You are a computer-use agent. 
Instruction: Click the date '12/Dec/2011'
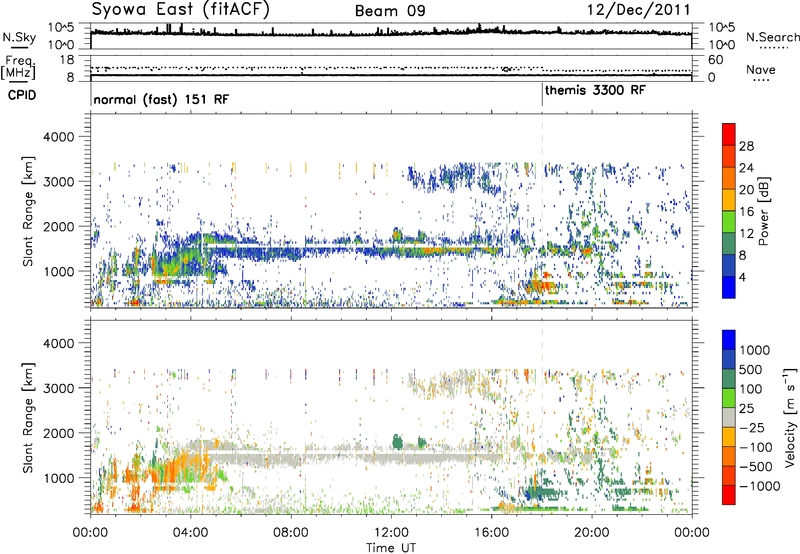[638, 10]
